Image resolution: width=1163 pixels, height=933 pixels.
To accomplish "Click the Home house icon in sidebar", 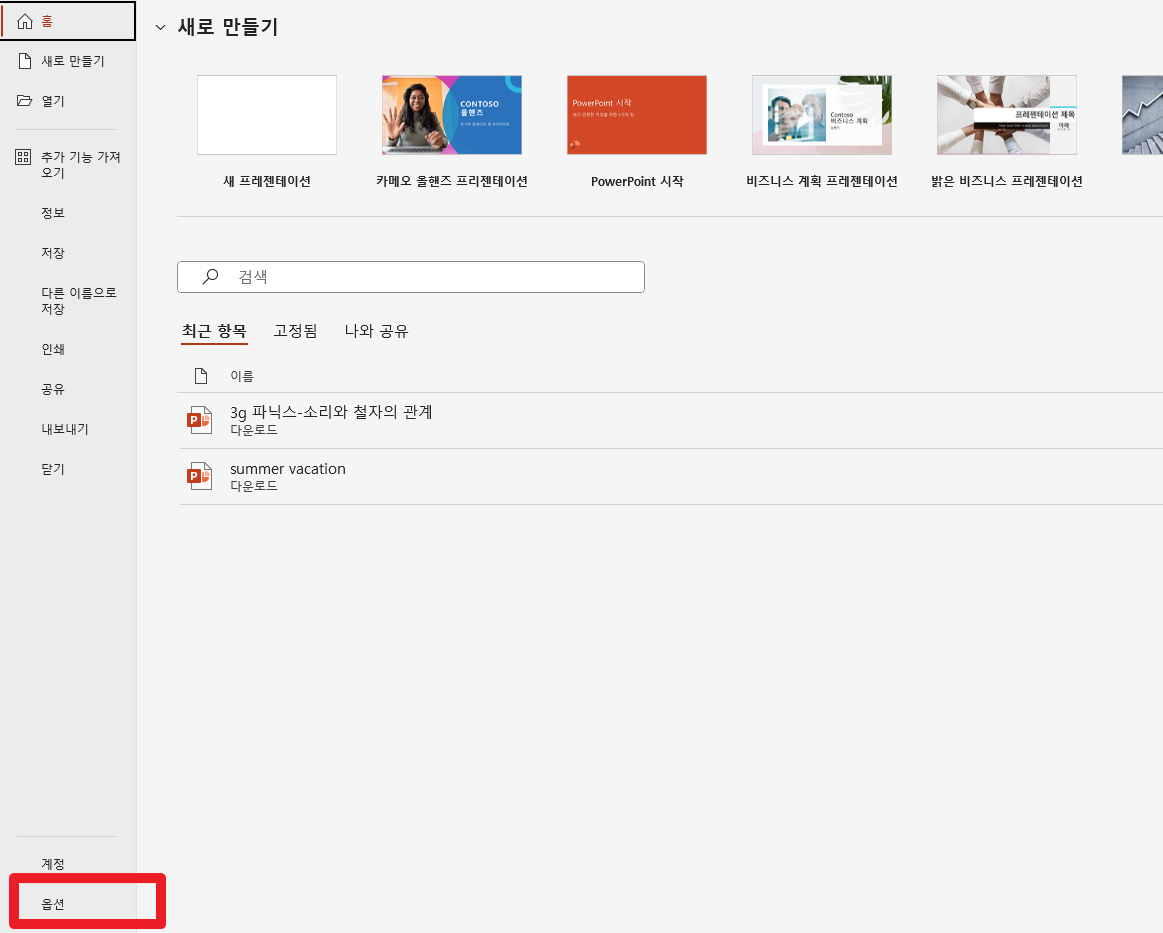I will [x=24, y=22].
